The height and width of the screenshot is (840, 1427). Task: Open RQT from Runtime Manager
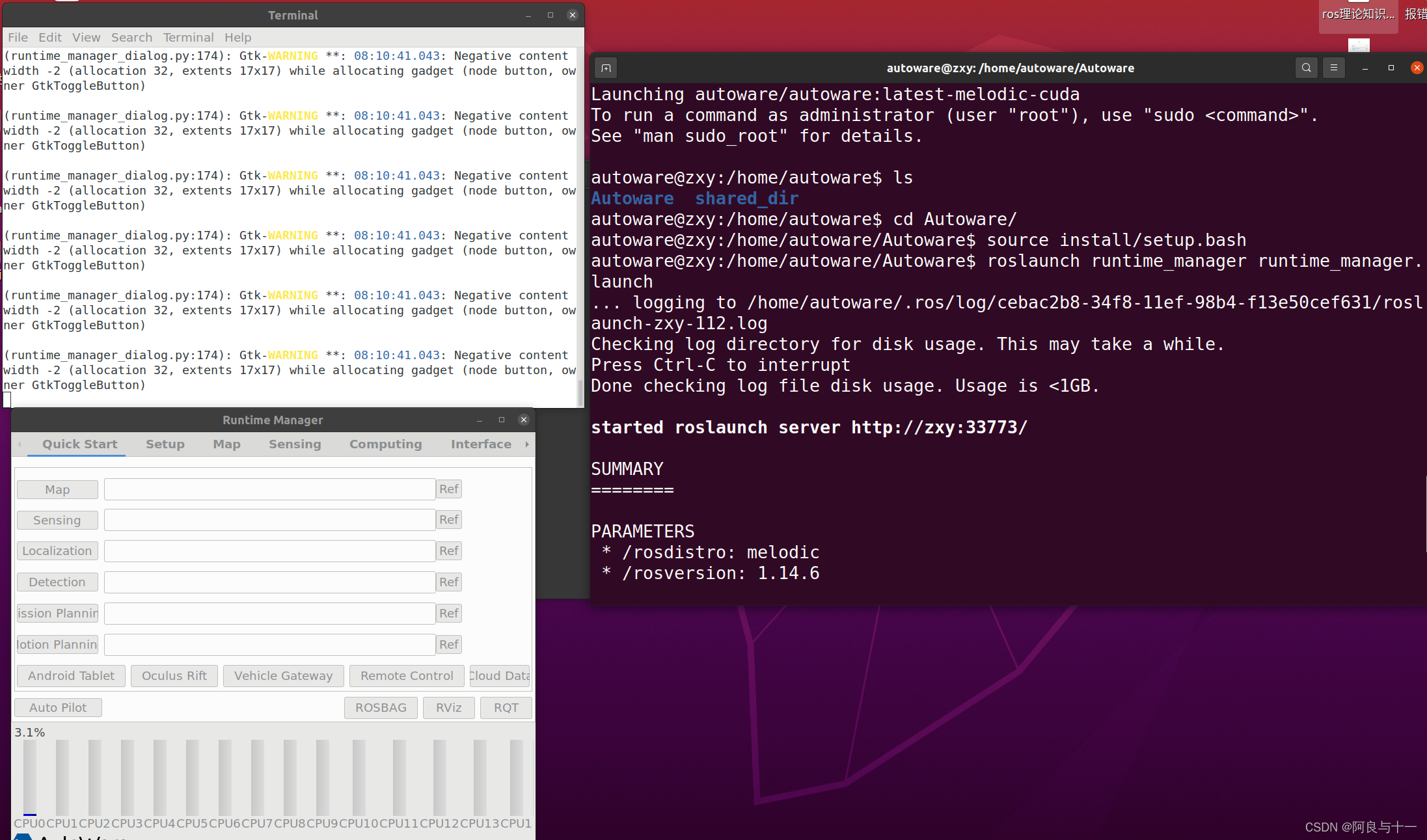click(x=506, y=707)
